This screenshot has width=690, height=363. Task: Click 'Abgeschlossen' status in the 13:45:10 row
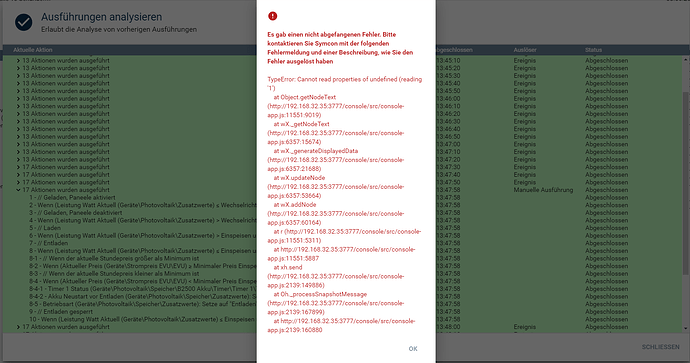pos(606,61)
